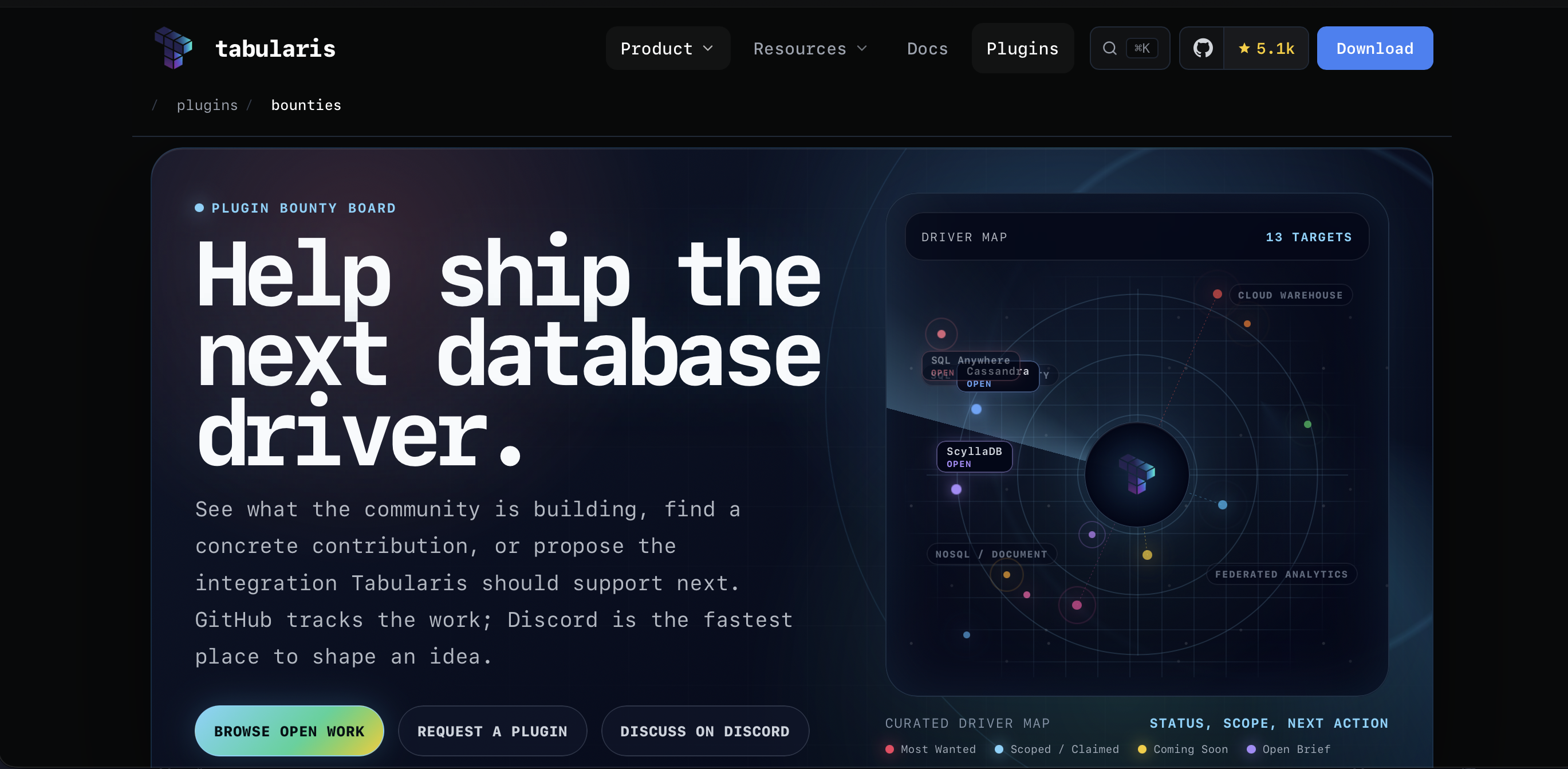Click the ⌘K shortcut badge
This screenshot has width=1568, height=769.
coord(1142,48)
